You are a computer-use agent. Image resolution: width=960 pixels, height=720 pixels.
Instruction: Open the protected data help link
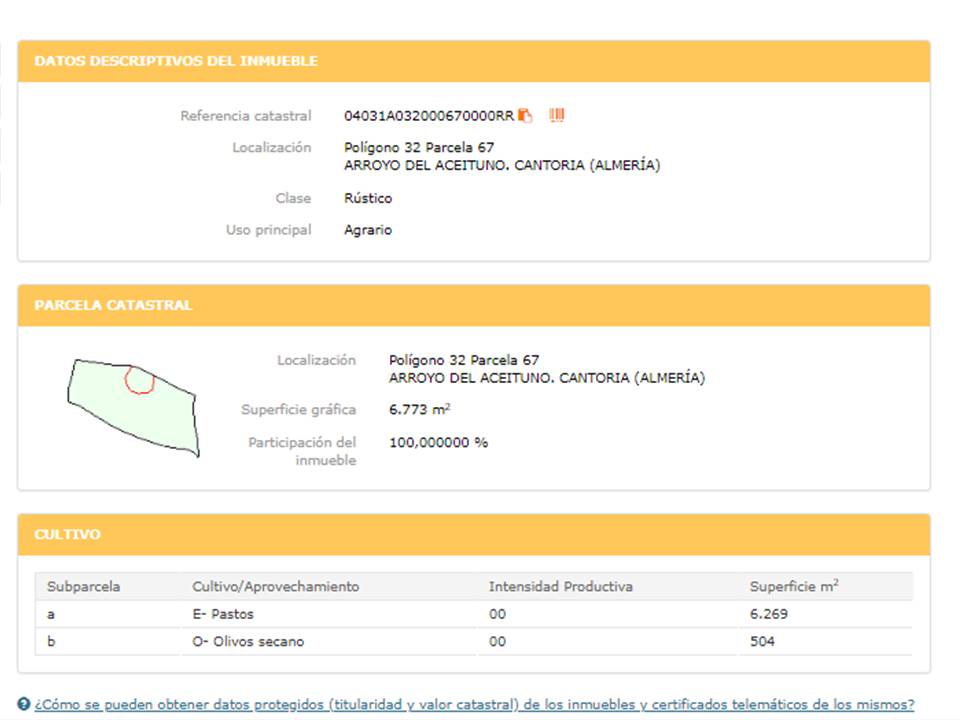474,704
